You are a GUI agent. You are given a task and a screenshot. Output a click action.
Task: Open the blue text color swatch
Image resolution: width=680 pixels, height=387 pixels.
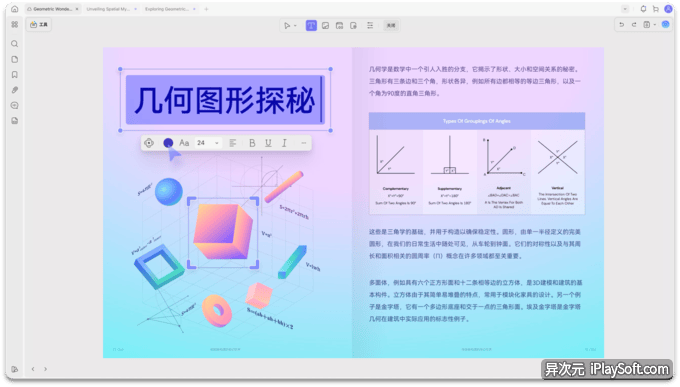(168, 143)
